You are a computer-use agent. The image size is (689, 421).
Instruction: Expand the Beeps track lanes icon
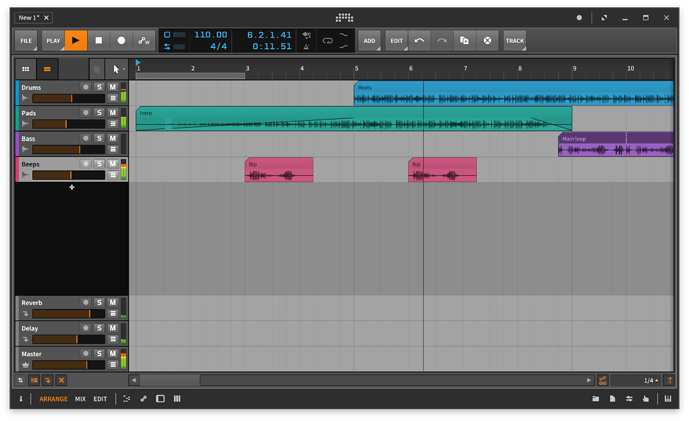[x=113, y=175]
